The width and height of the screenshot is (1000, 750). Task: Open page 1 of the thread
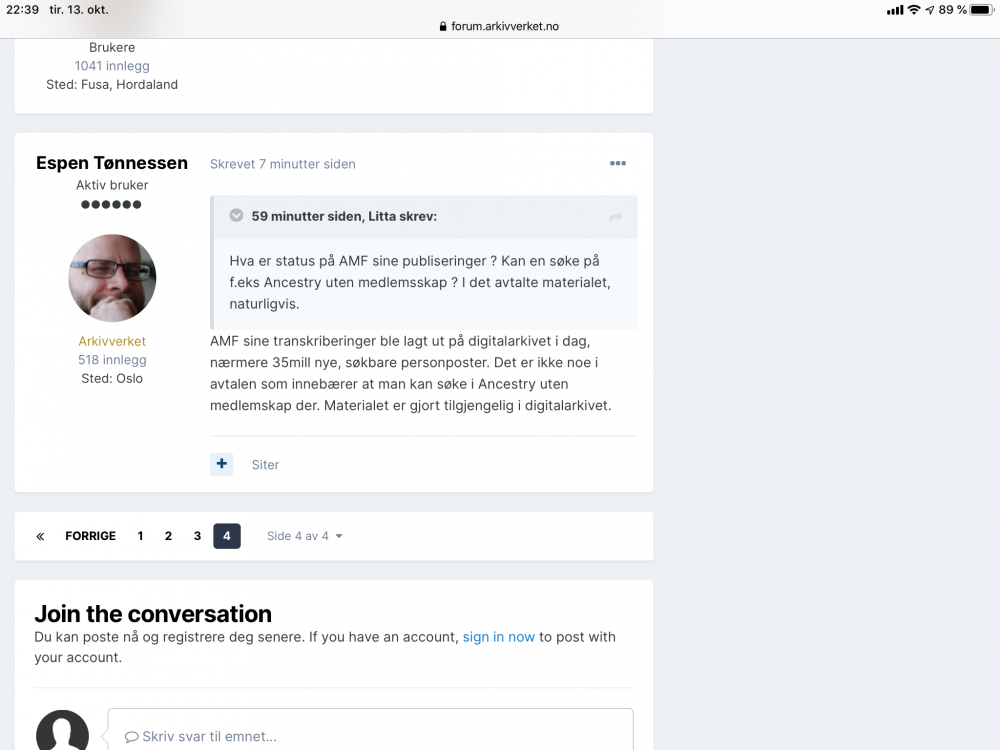pos(140,536)
